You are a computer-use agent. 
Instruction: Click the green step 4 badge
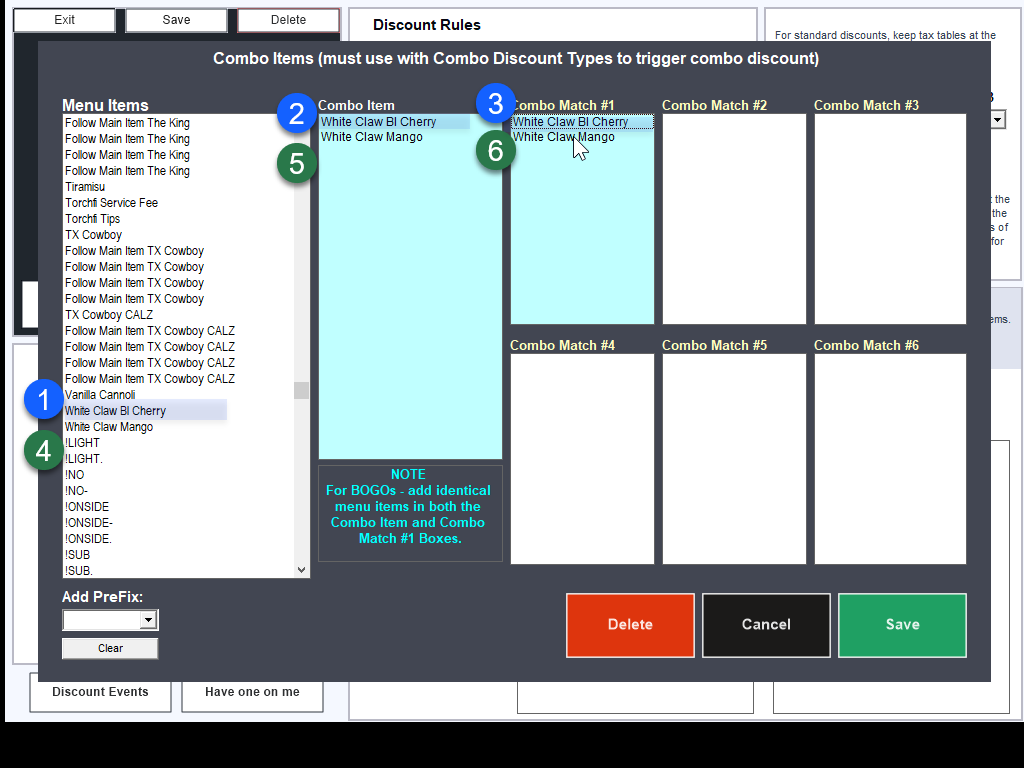pos(43,452)
